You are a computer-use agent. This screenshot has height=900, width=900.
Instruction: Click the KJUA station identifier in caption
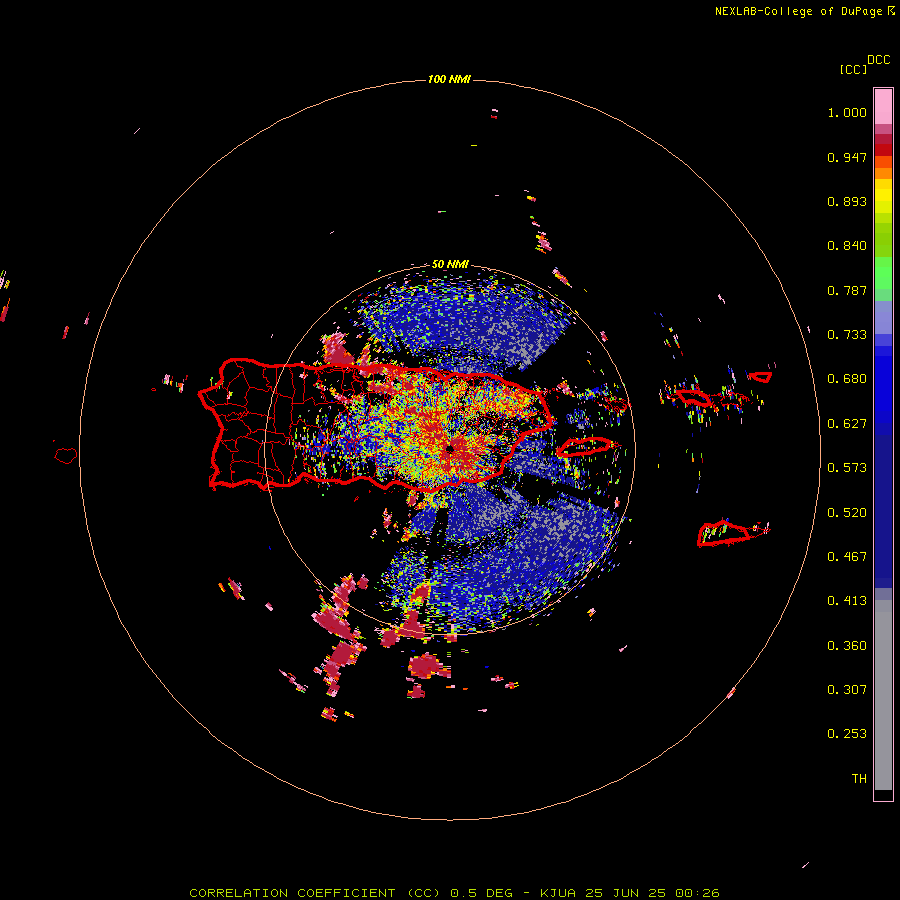click(x=559, y=893)
